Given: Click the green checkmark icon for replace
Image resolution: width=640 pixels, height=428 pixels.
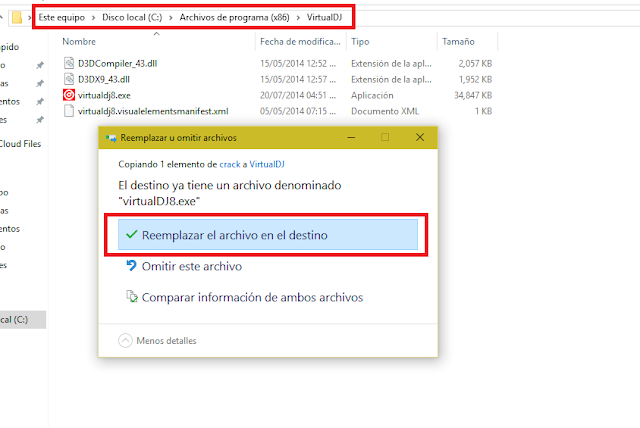Looking at the screenshot, I should tap(131, 235).
